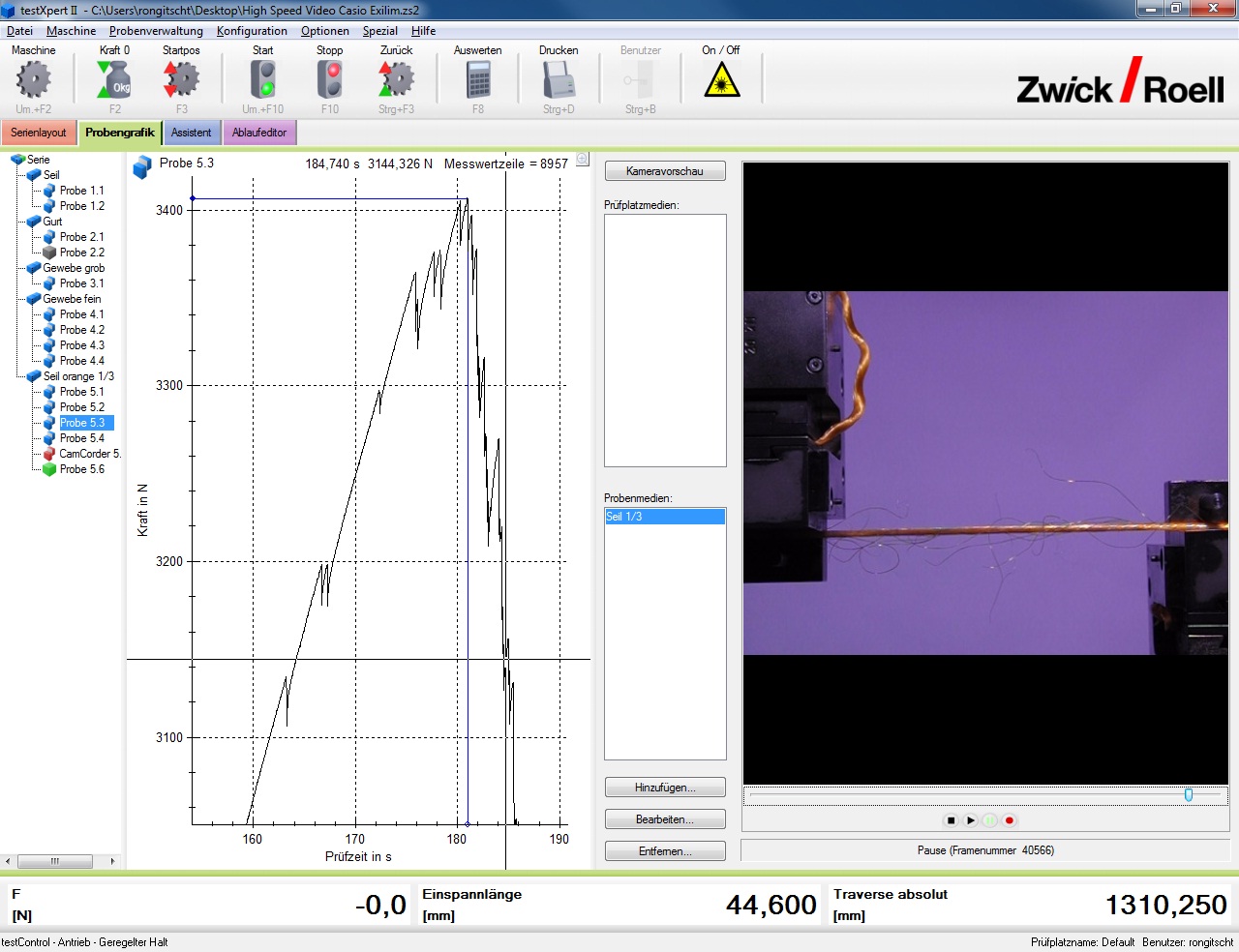Start the test via the green Start icon

[x=261, y=79]
